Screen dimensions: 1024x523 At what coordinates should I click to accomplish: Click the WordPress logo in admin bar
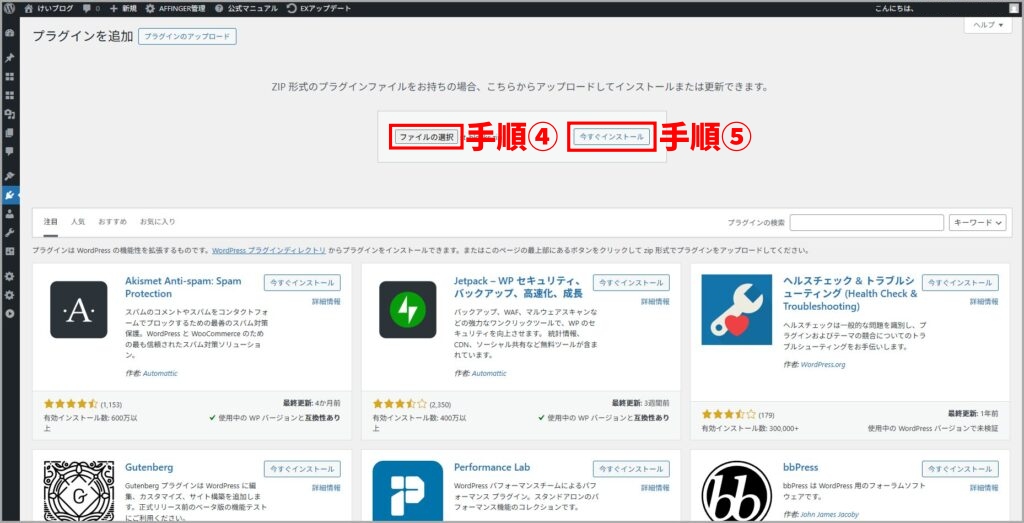pyautogui.click(x=10, y=8)
